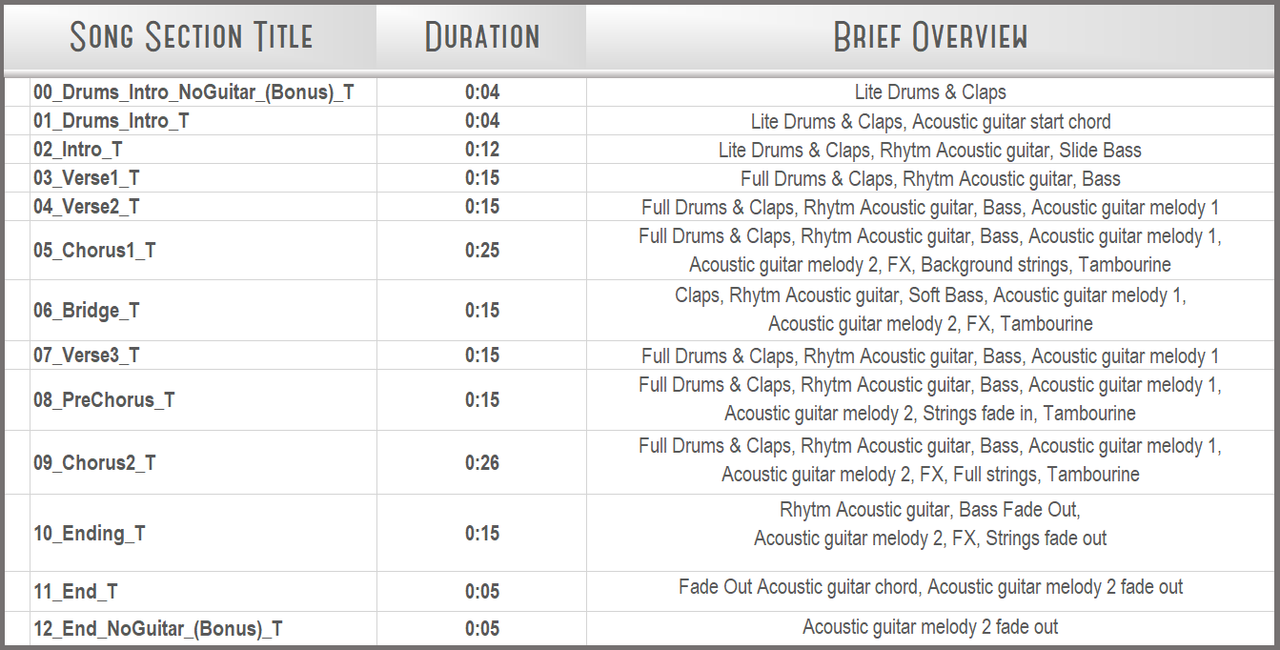Select the 11_End_T section title
1280x650 pixels.
(75, 592)
